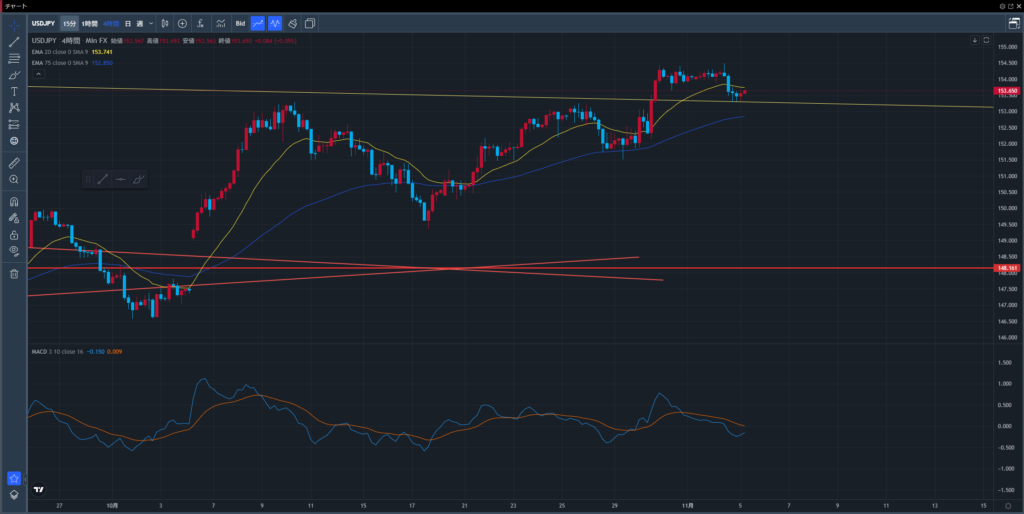Select the trend line drawing tool
The width and height of the screenshot is (1024, 514).
pyautogui.click(x=14, y=42)
